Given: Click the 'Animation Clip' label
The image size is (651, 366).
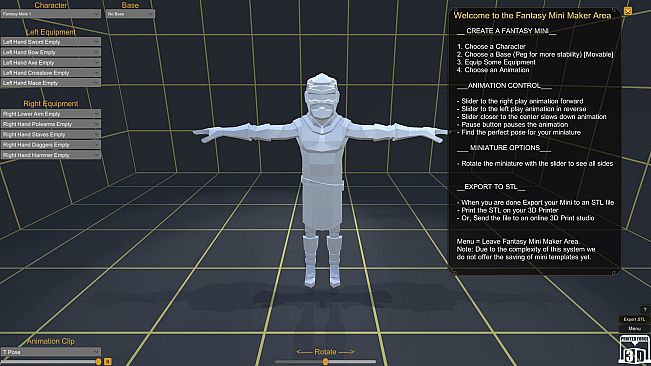Looking at the screenshot, I should tap(51, 341).
